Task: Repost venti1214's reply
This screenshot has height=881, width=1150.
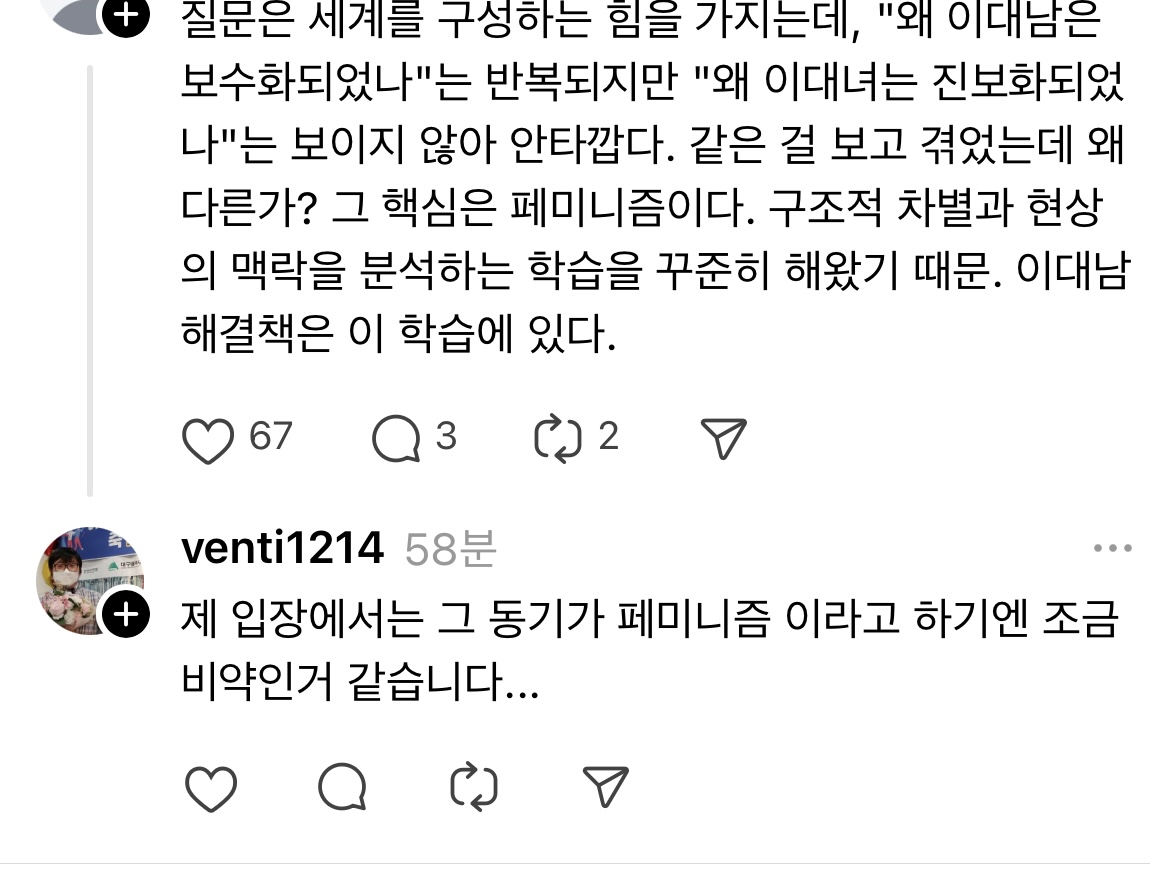Action: (474, 787)
